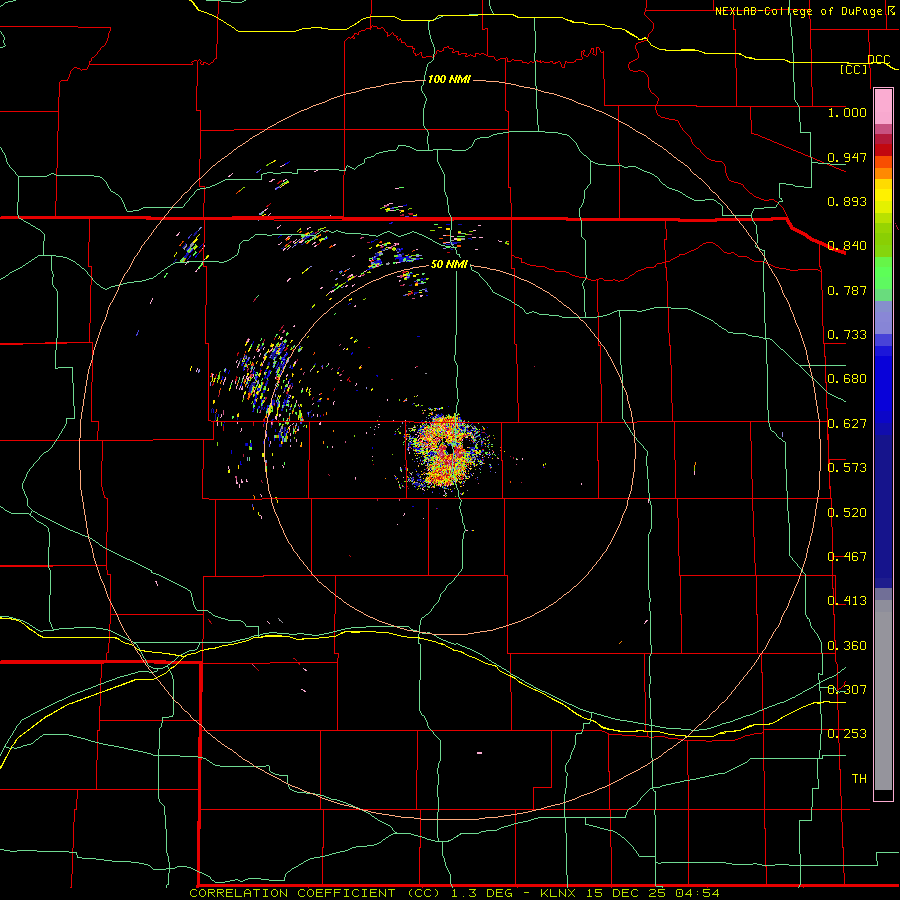Click the bright green segment of color bar
This screenshot has width=900, height=900.
pyautogui.click(x=883, y=273)
